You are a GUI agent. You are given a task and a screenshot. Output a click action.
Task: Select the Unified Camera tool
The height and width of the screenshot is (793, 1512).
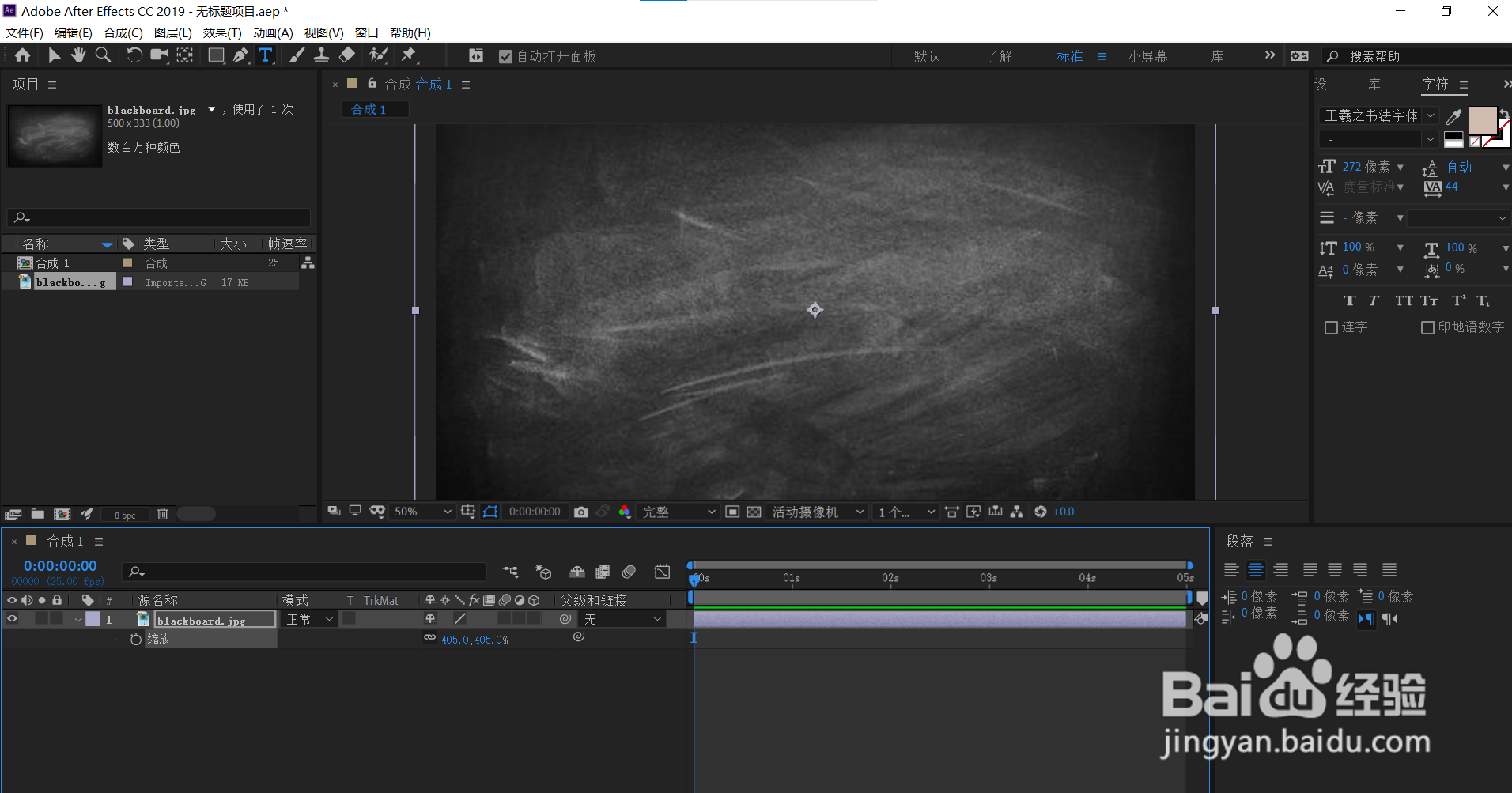point(160,55)
